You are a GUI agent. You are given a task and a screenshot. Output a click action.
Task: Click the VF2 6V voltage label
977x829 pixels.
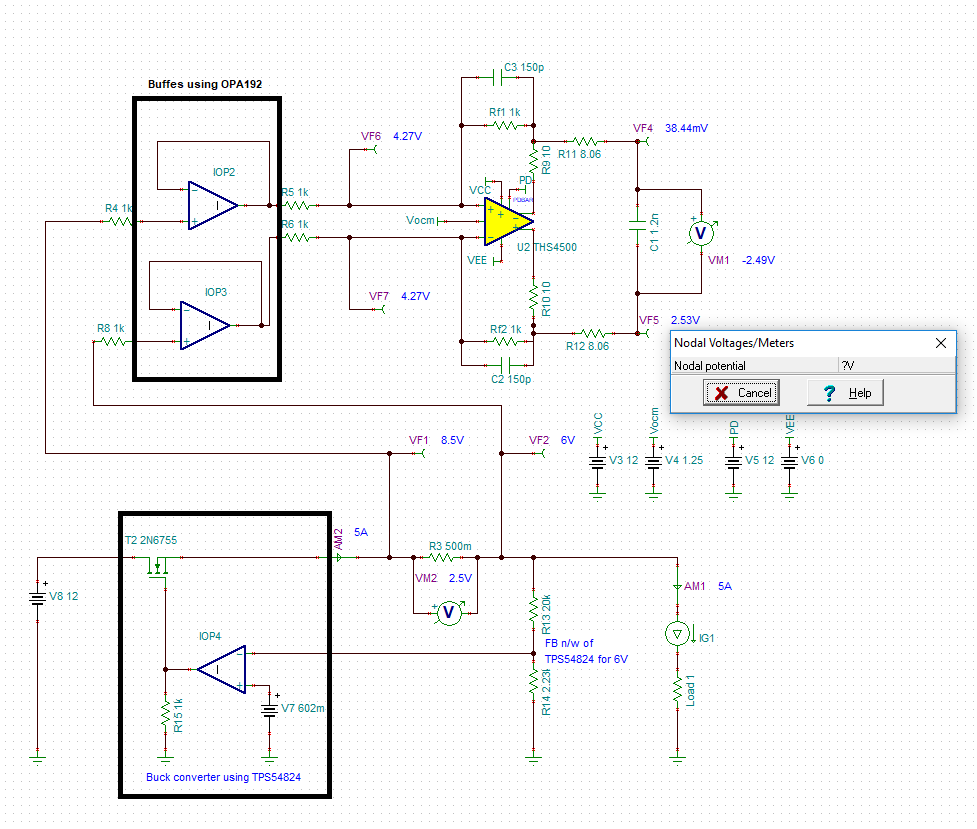click(552, 440)
